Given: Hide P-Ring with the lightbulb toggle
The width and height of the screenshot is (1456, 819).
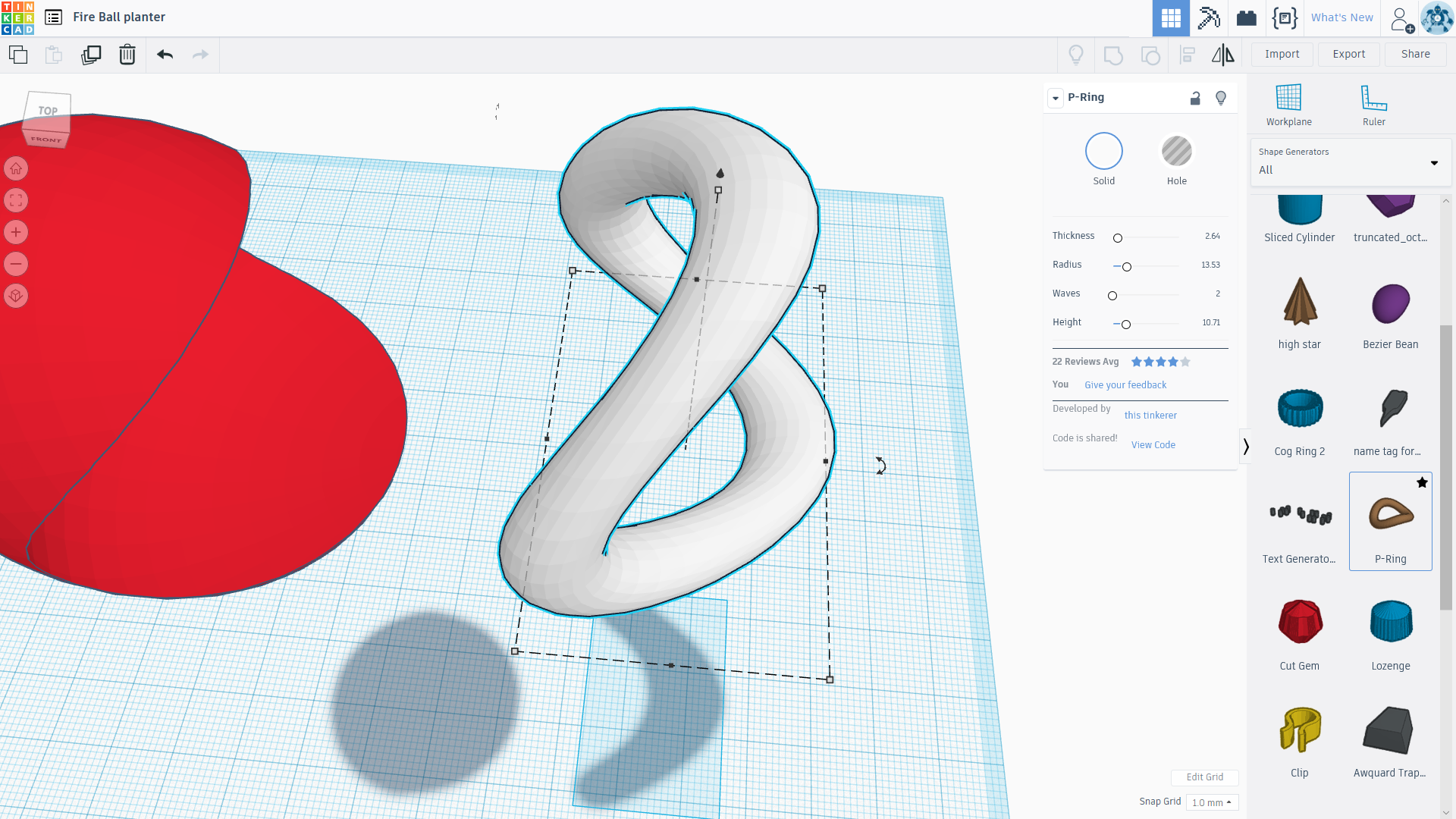Looking at the screenshot, I should click(x=1221, y=98).
